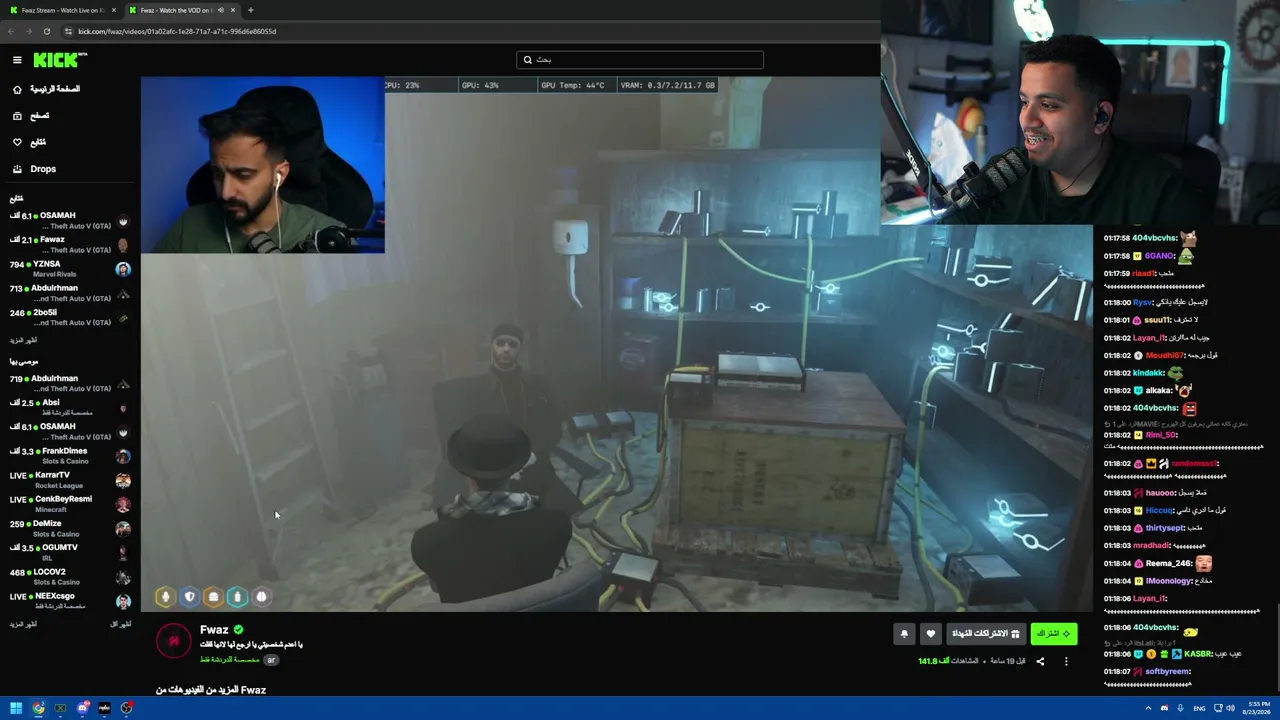
Task: Click the third orange badge icon on the video
Action: pos(213,597)
